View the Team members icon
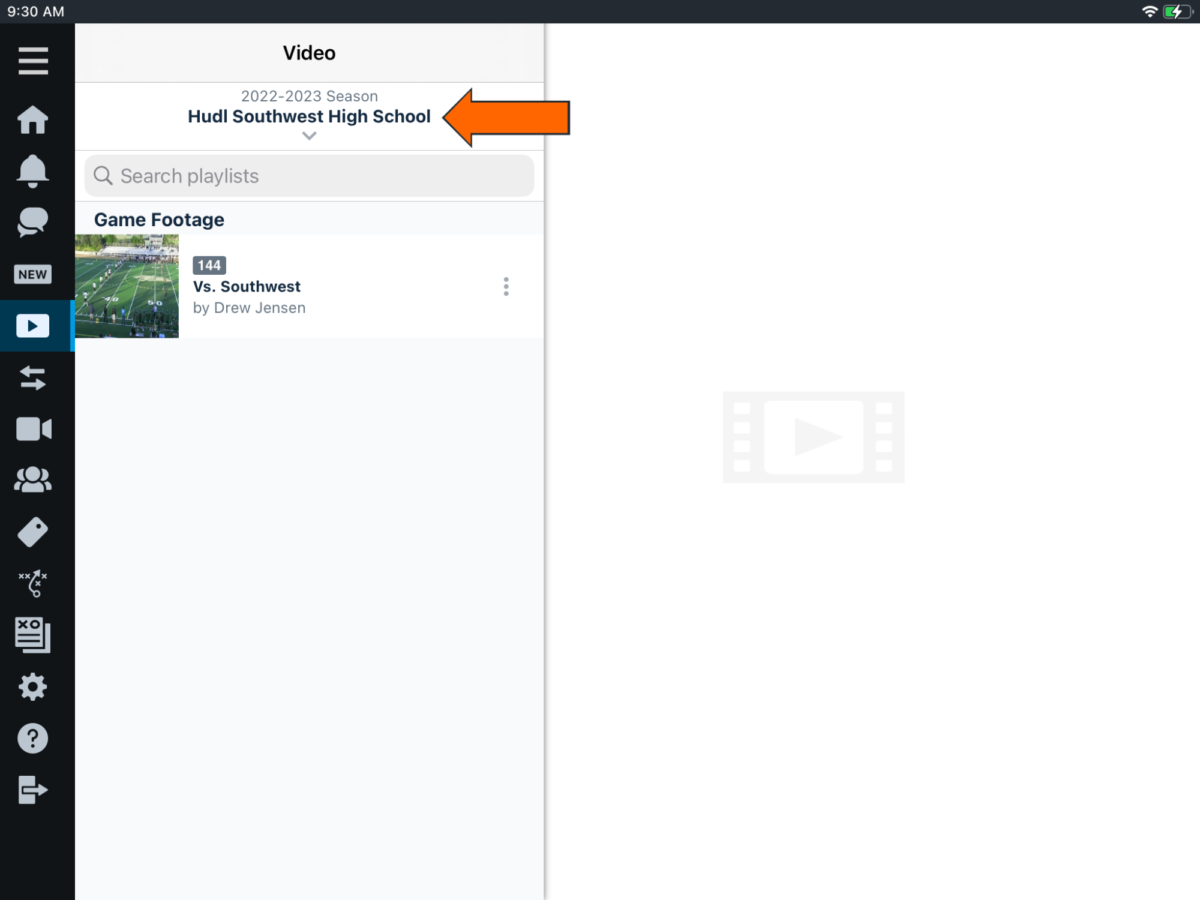The width and height of the screenshot is (1200, 900). pos(33,479)
